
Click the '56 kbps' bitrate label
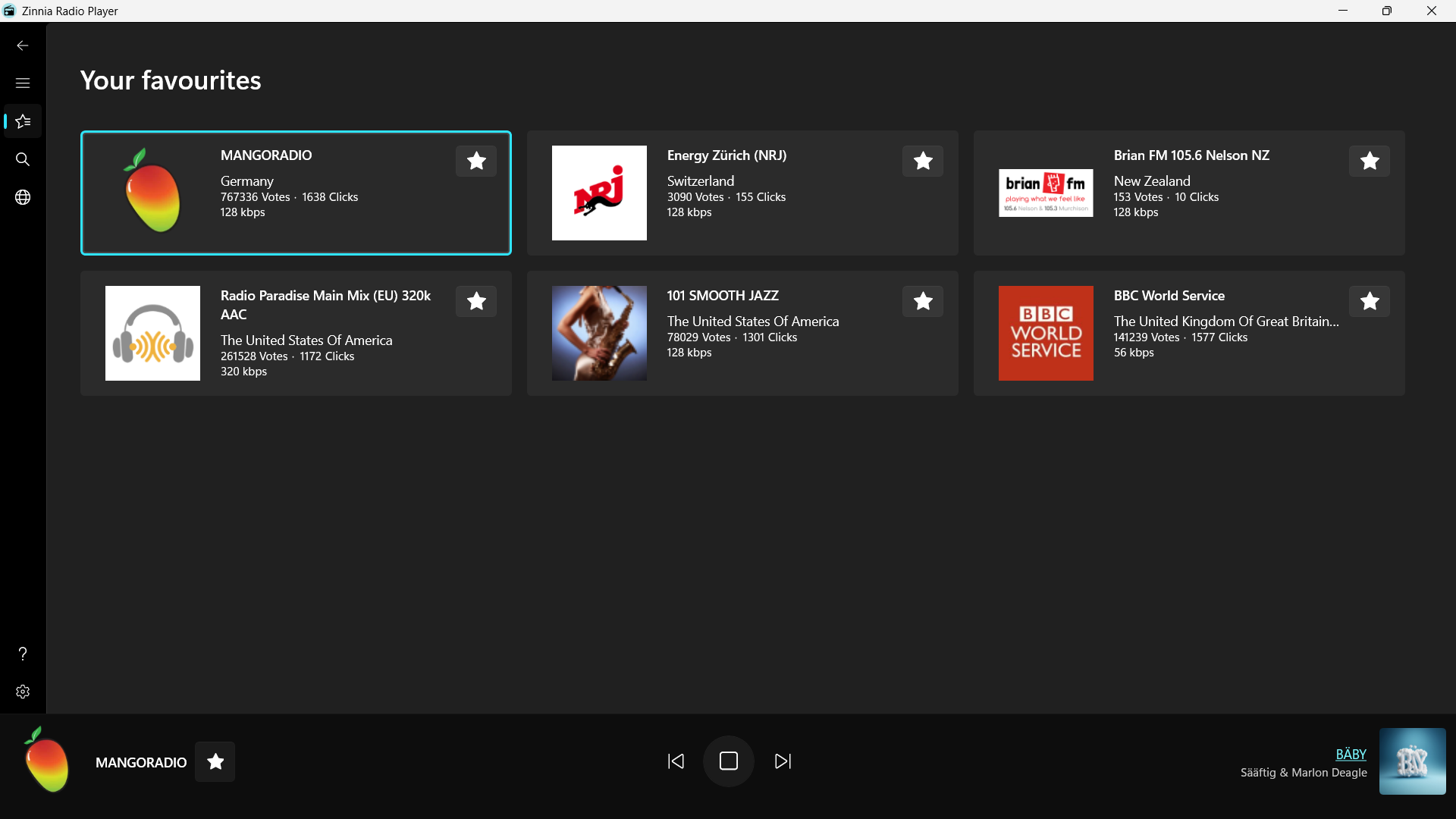click(1134, 353)
